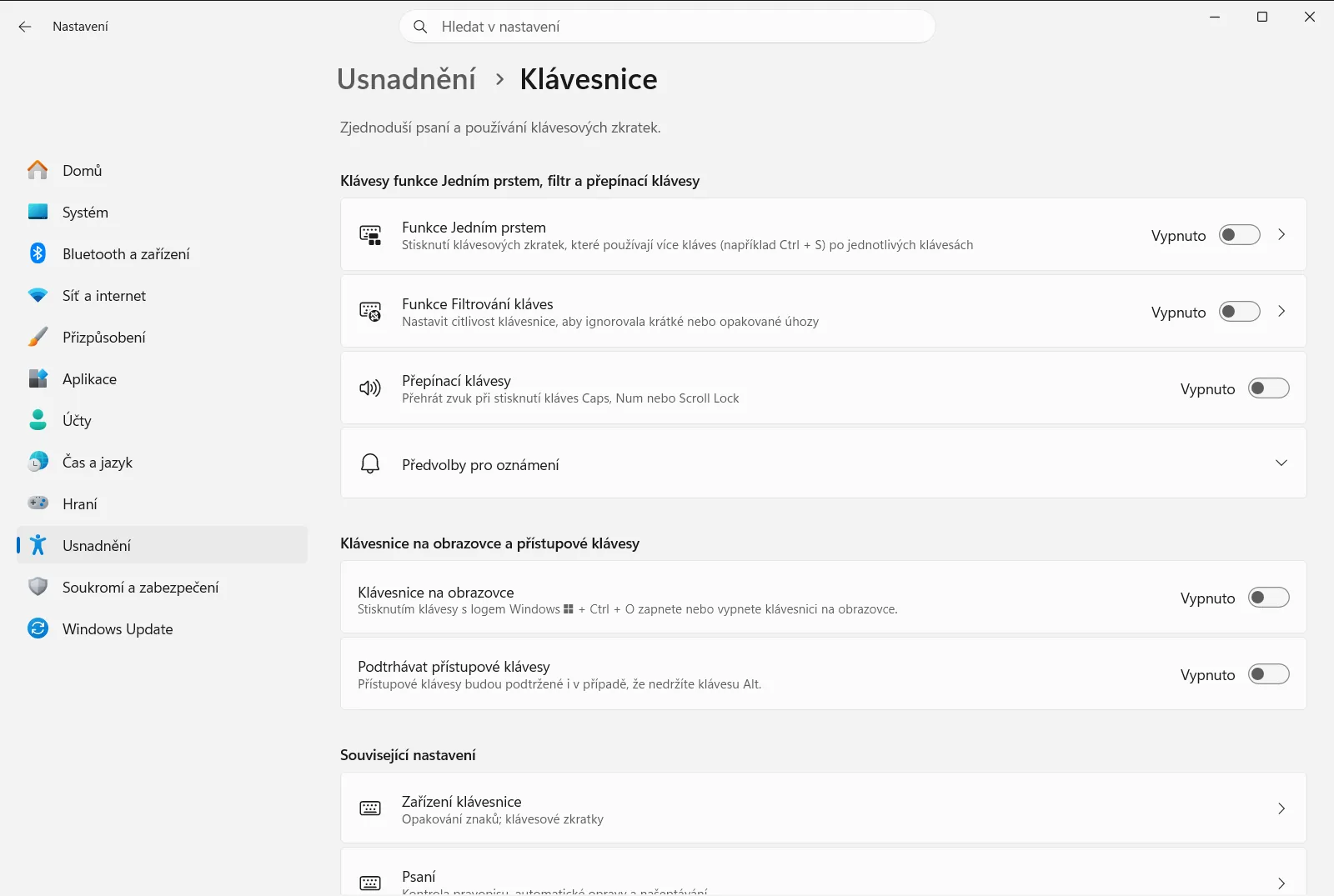Click the Soukromí a zabezpečení shield icon

[x=38, y=587]
